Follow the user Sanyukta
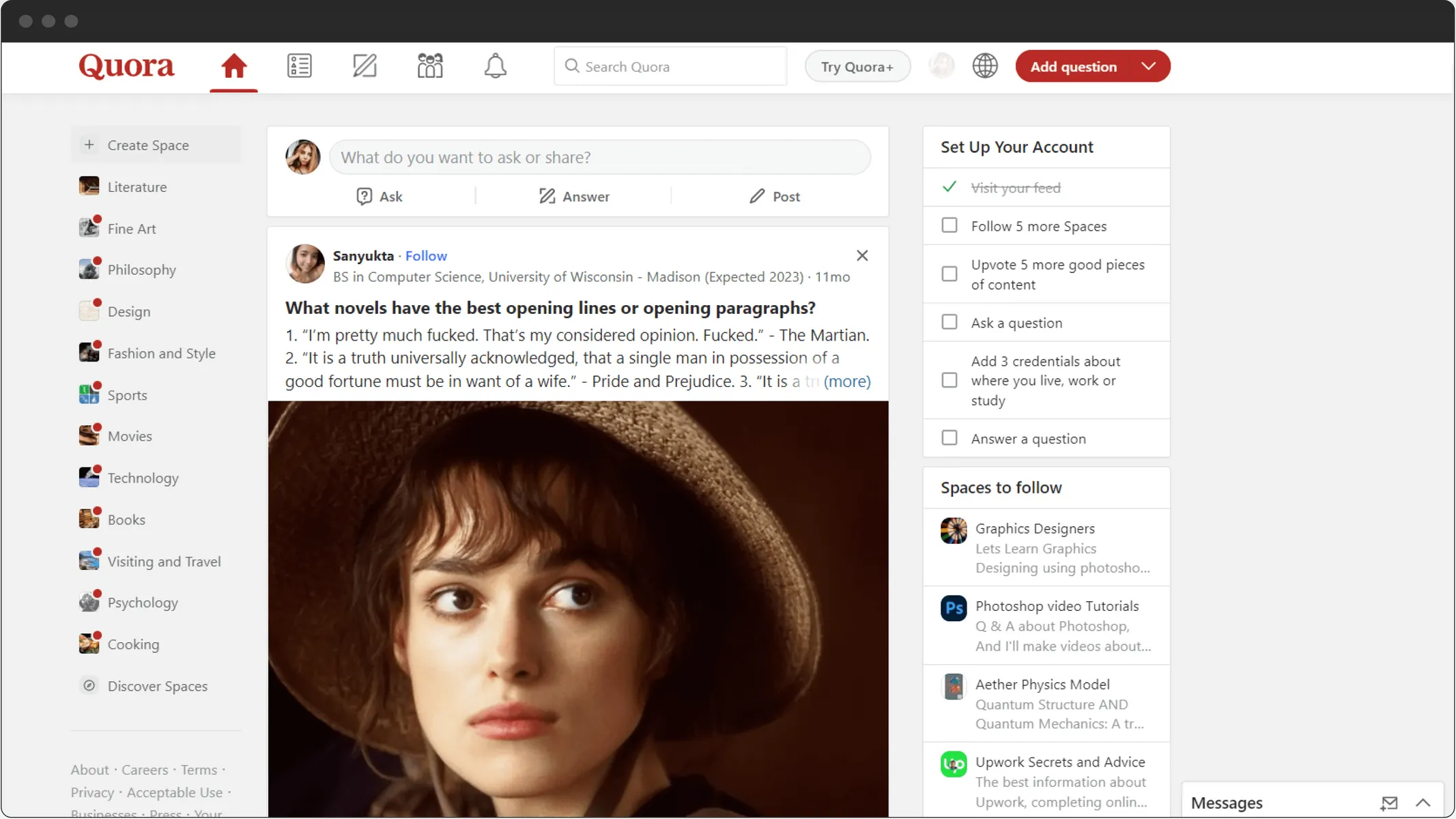 click(x=426, y=255)
